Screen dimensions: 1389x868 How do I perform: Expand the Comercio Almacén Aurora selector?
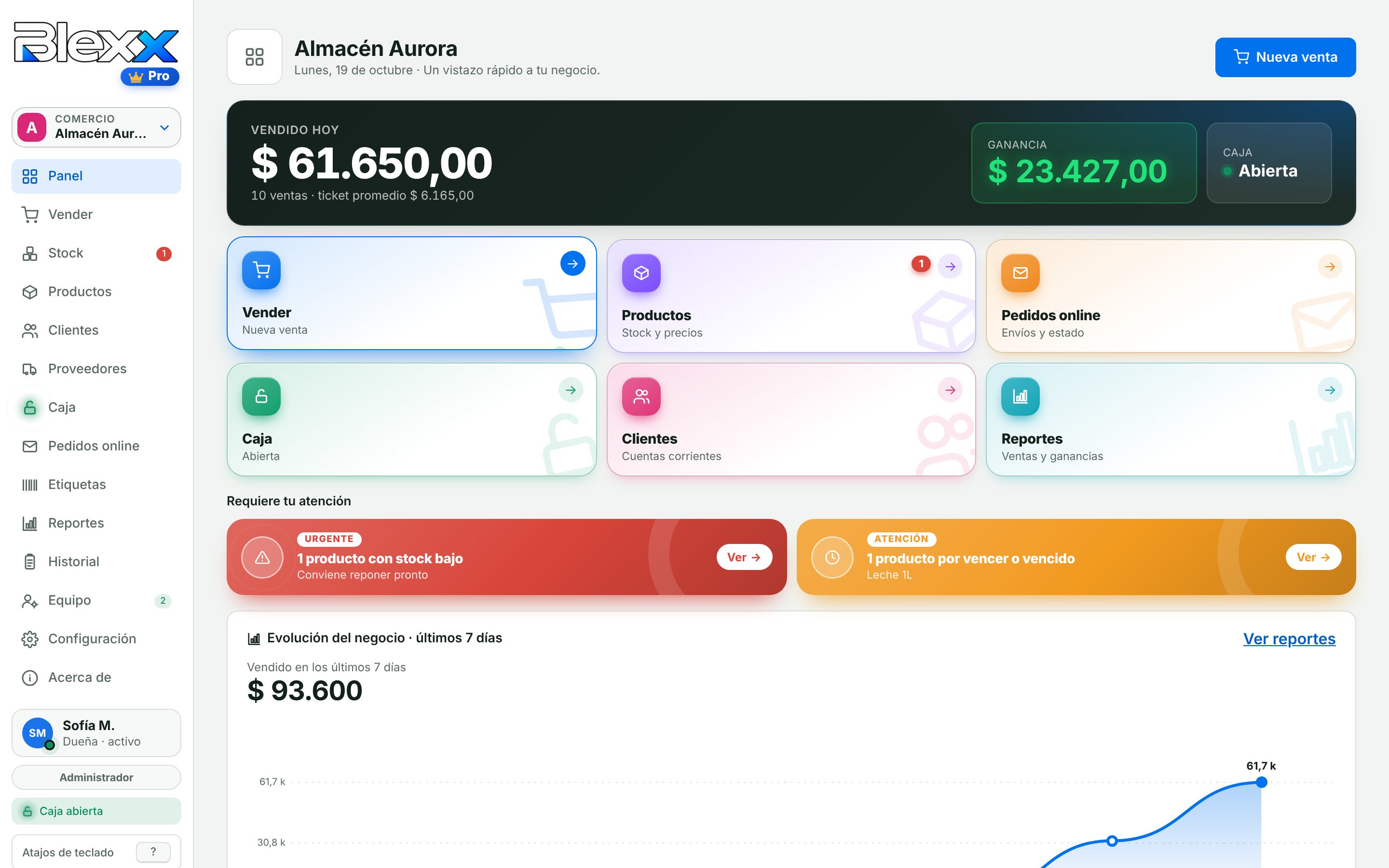coord(96,127)
